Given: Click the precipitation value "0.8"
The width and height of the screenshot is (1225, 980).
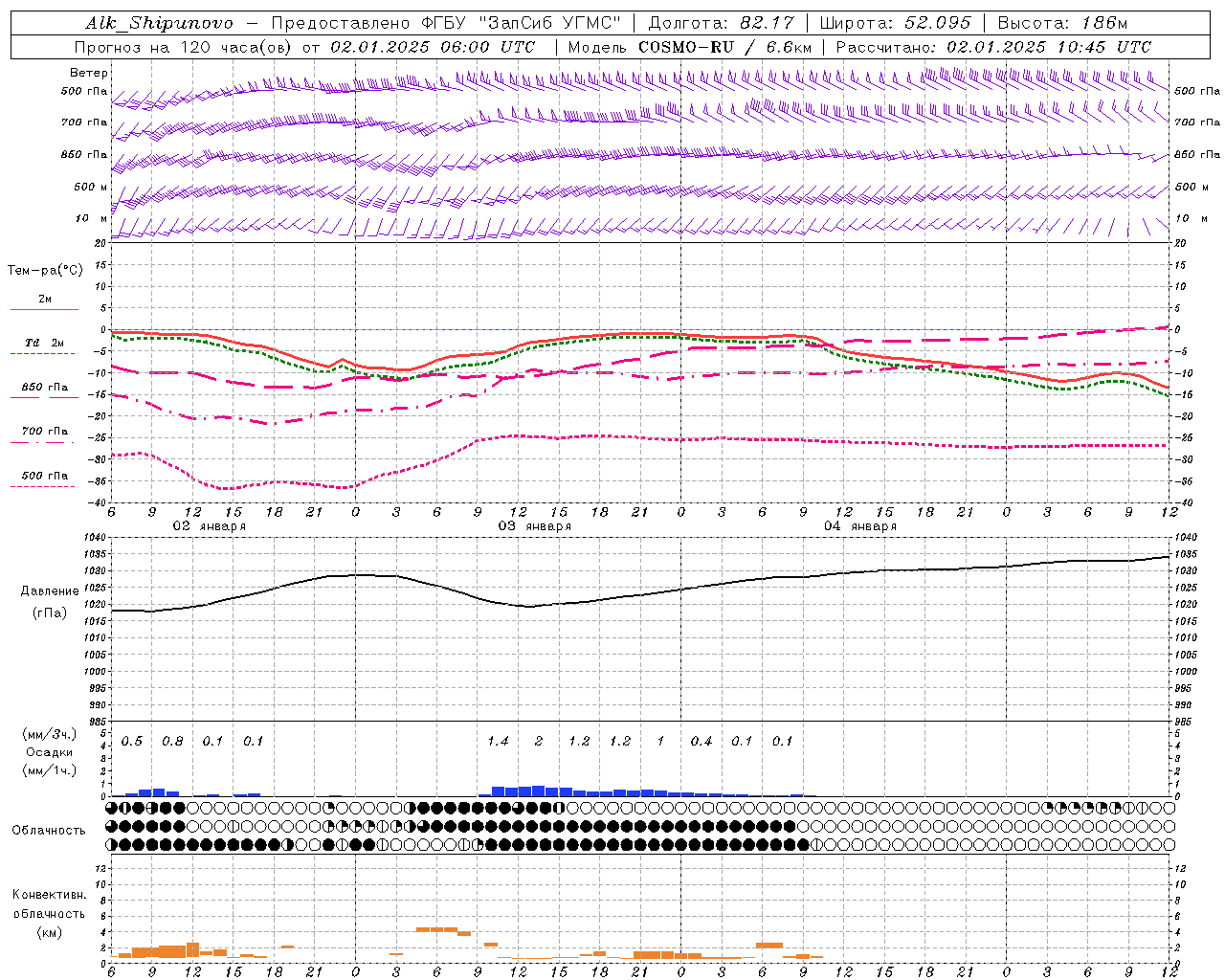Looking at the screenshot, I should point(172,742).
